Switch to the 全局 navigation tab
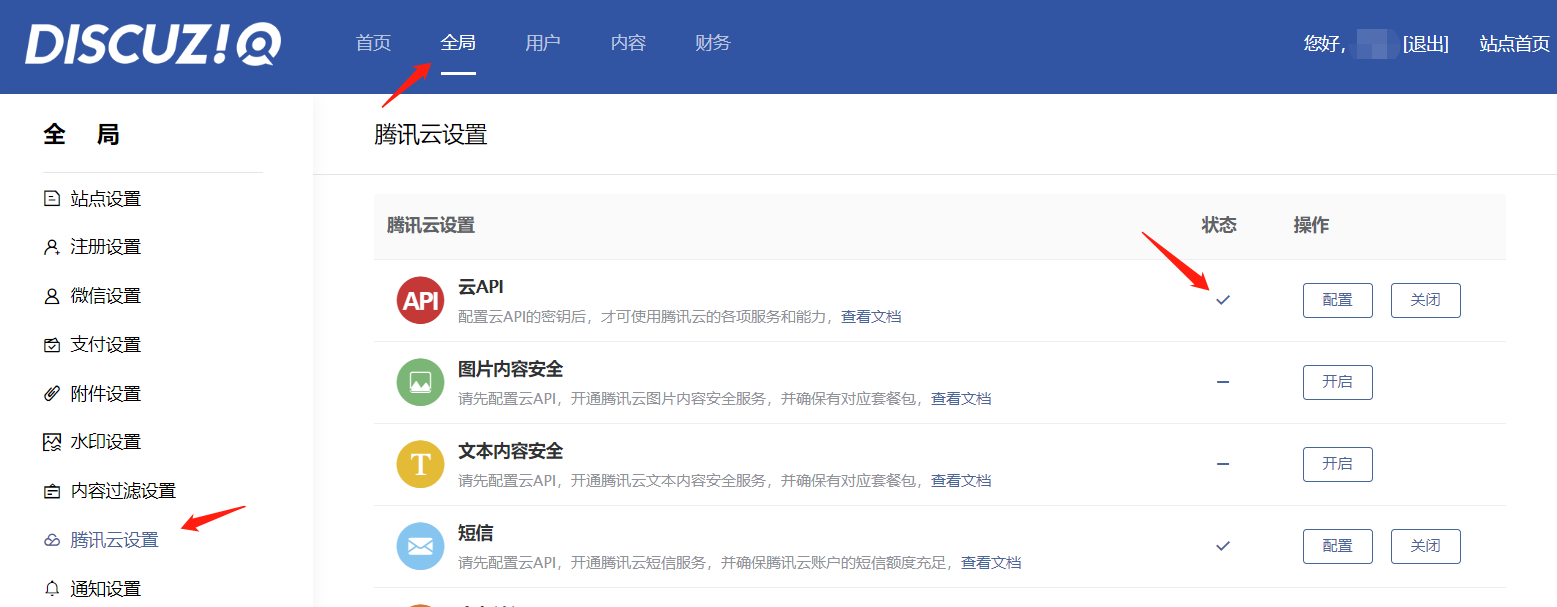The image size is (1557, 607). (458, 43)
